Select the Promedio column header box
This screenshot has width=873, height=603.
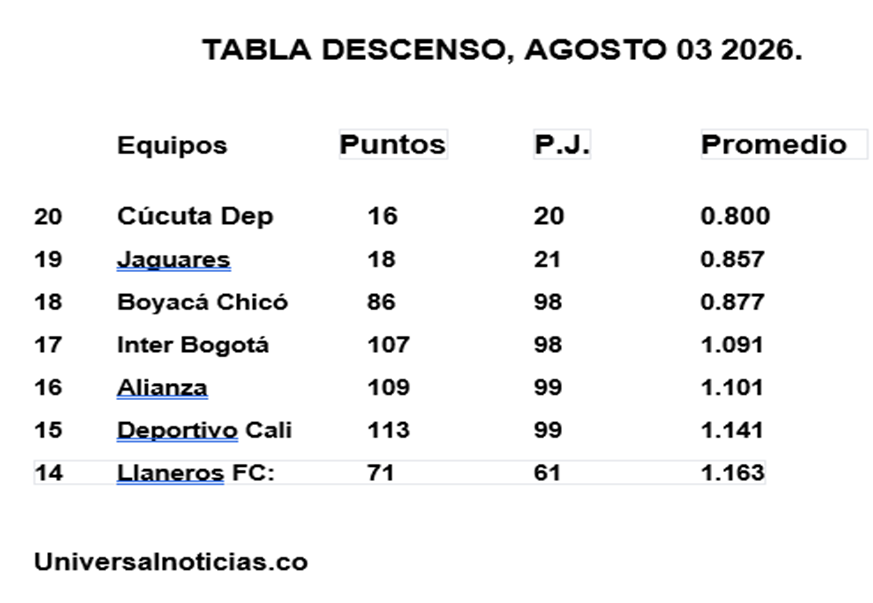click(784, 144)
